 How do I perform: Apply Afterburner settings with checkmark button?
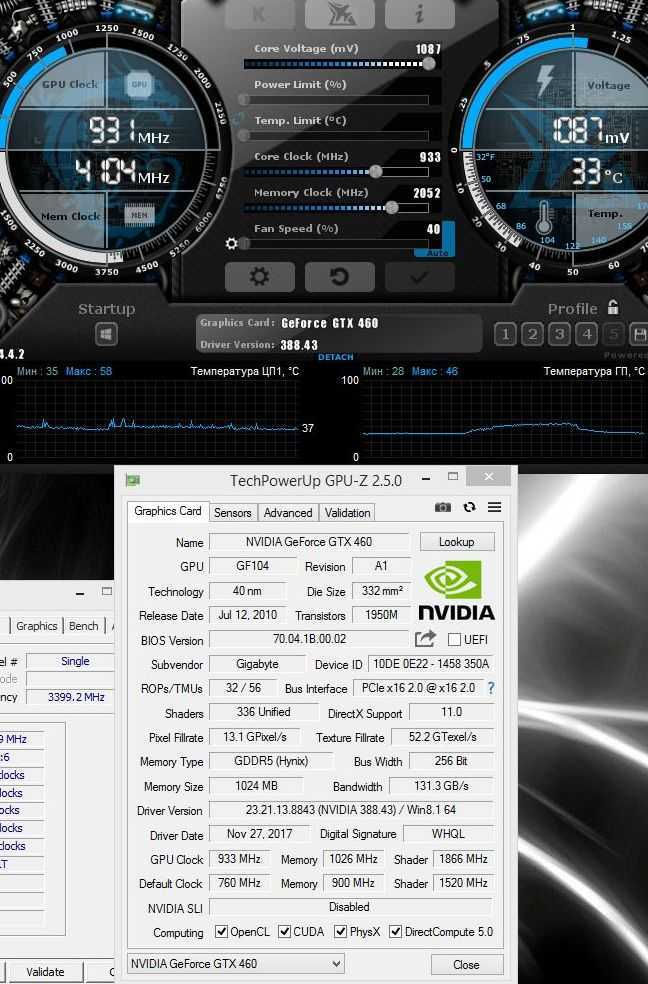pos(420,277)
